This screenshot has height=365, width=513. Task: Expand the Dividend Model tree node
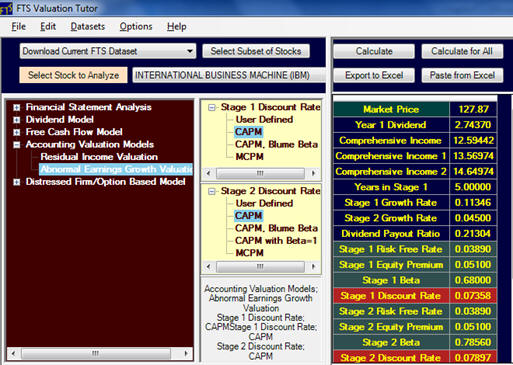16,120
